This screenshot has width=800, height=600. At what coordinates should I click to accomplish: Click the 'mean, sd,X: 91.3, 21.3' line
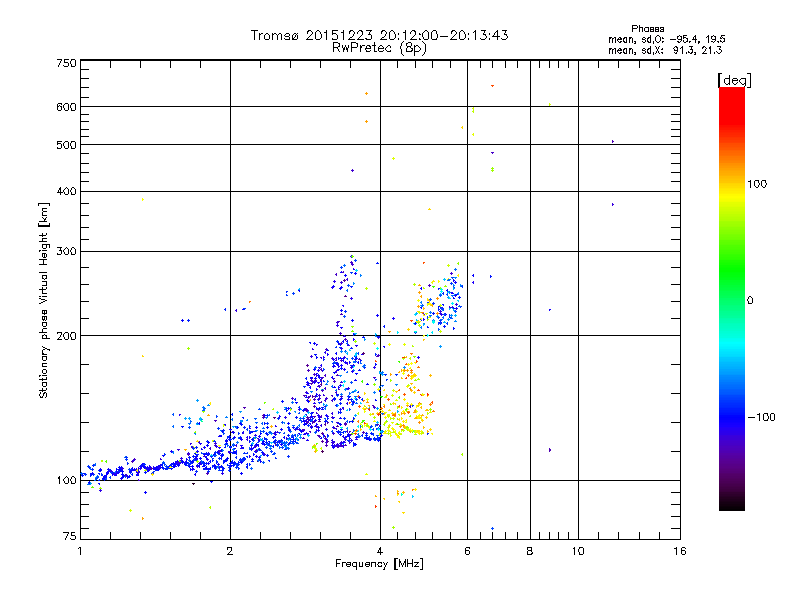click(x=665, y=50)
